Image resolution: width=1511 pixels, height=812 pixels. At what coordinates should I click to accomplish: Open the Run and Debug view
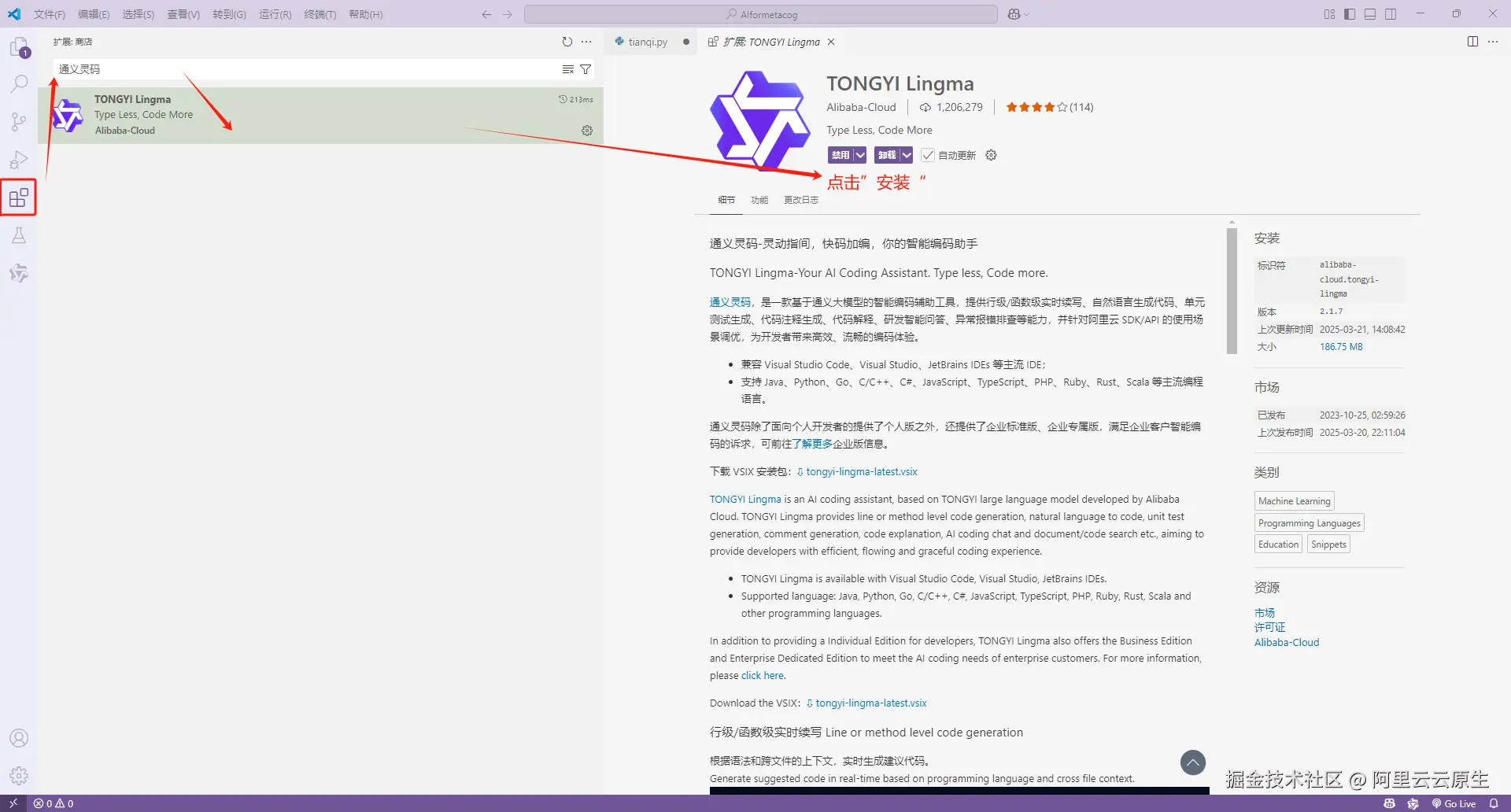click(x=19, y=160)
